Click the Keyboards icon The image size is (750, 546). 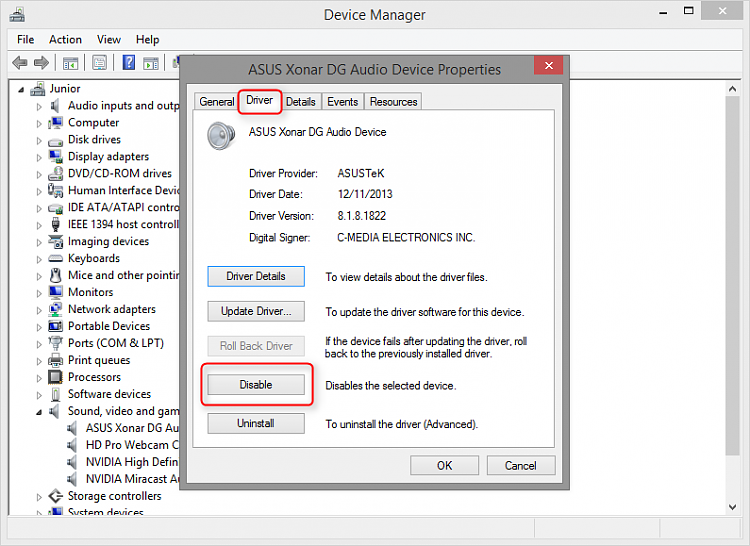pyautogui.click(x=55, y=259)
